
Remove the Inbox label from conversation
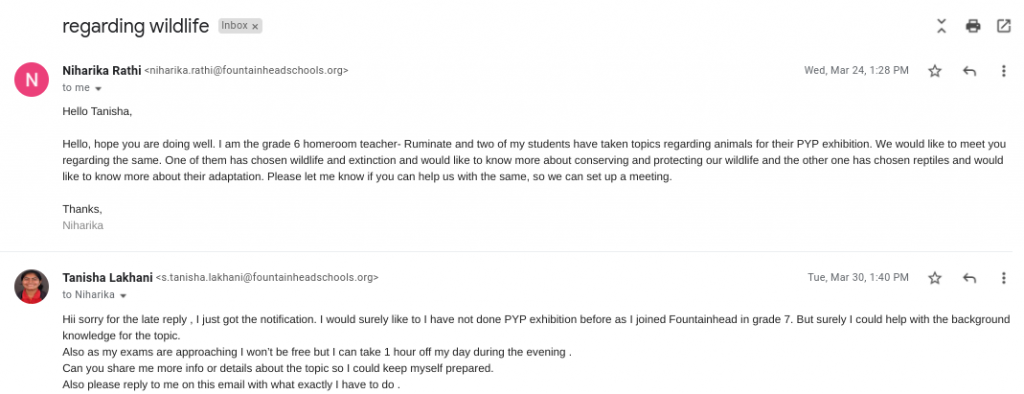click(x=255, y=27)
